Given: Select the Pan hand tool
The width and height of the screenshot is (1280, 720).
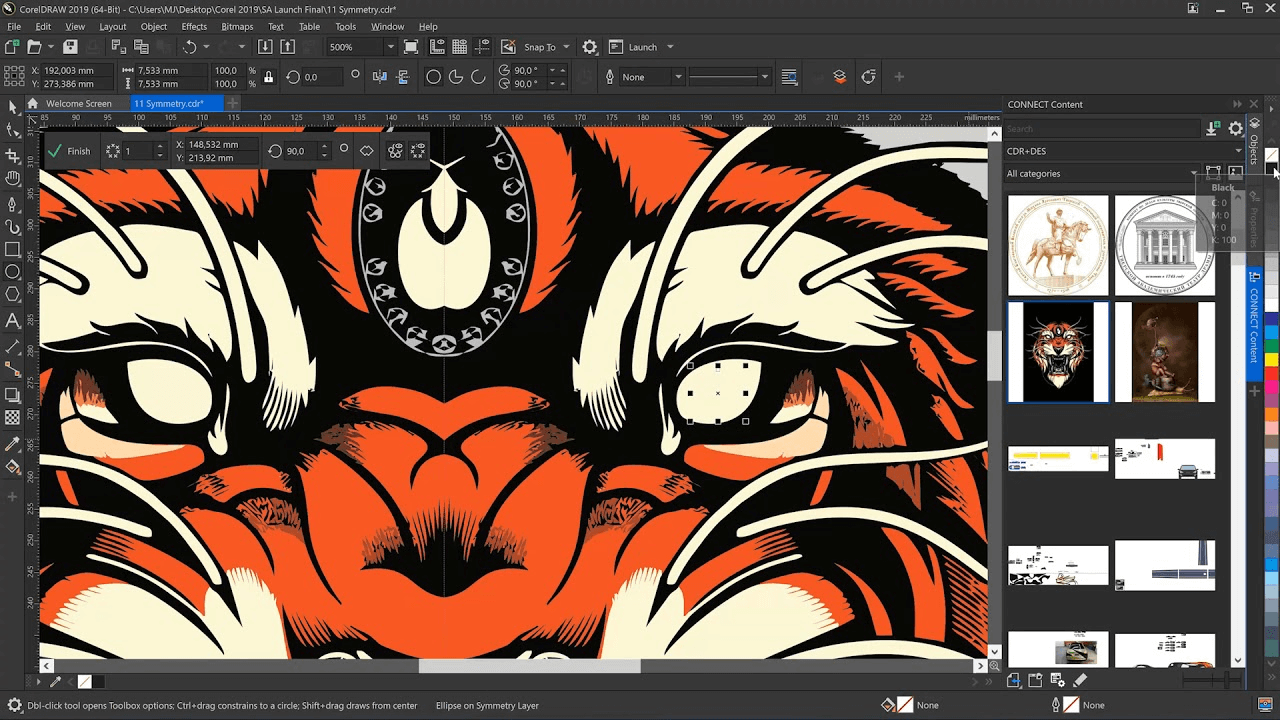Looking at the screenshot, I should point(13,179).
